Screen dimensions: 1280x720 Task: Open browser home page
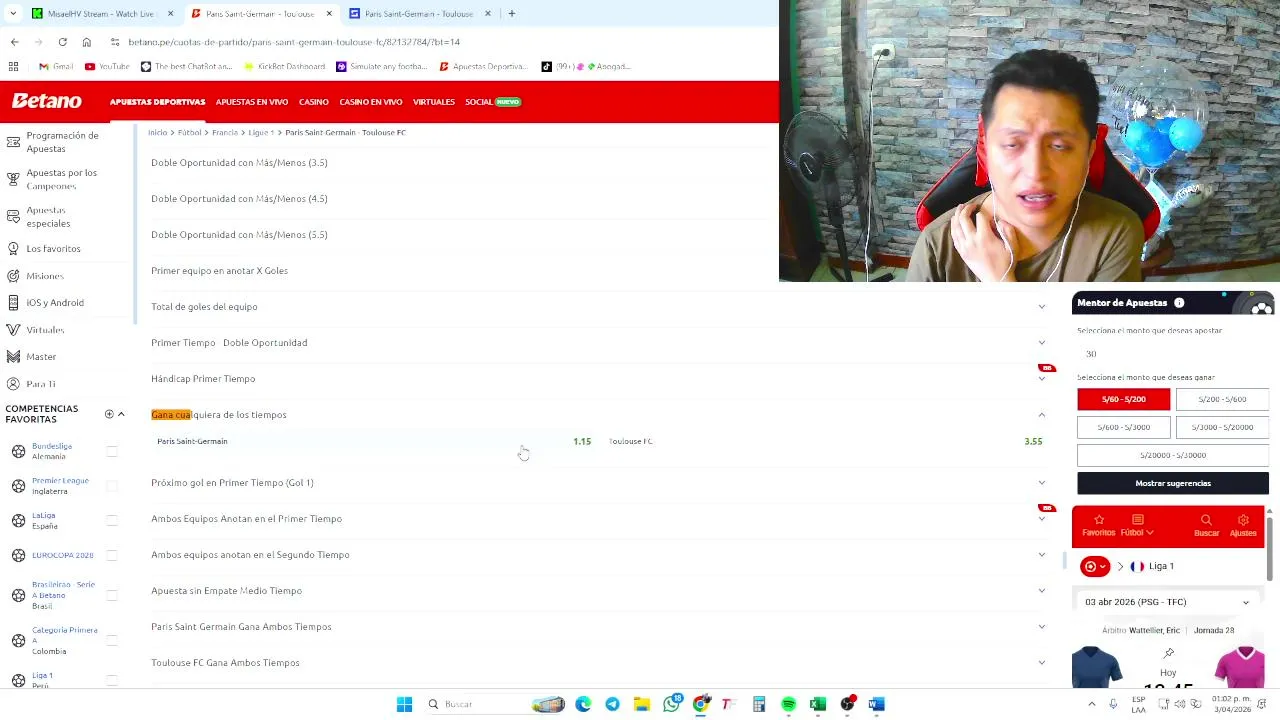pos(86,42)
